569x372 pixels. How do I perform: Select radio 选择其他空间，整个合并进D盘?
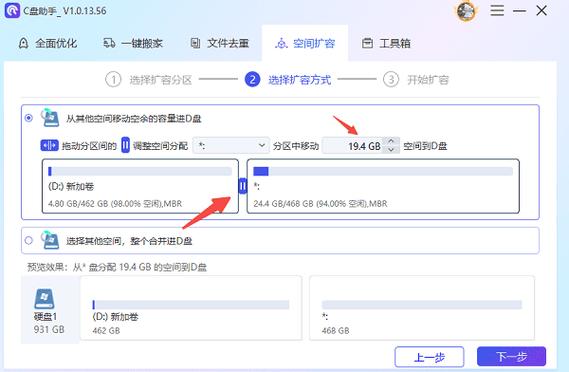29,240
